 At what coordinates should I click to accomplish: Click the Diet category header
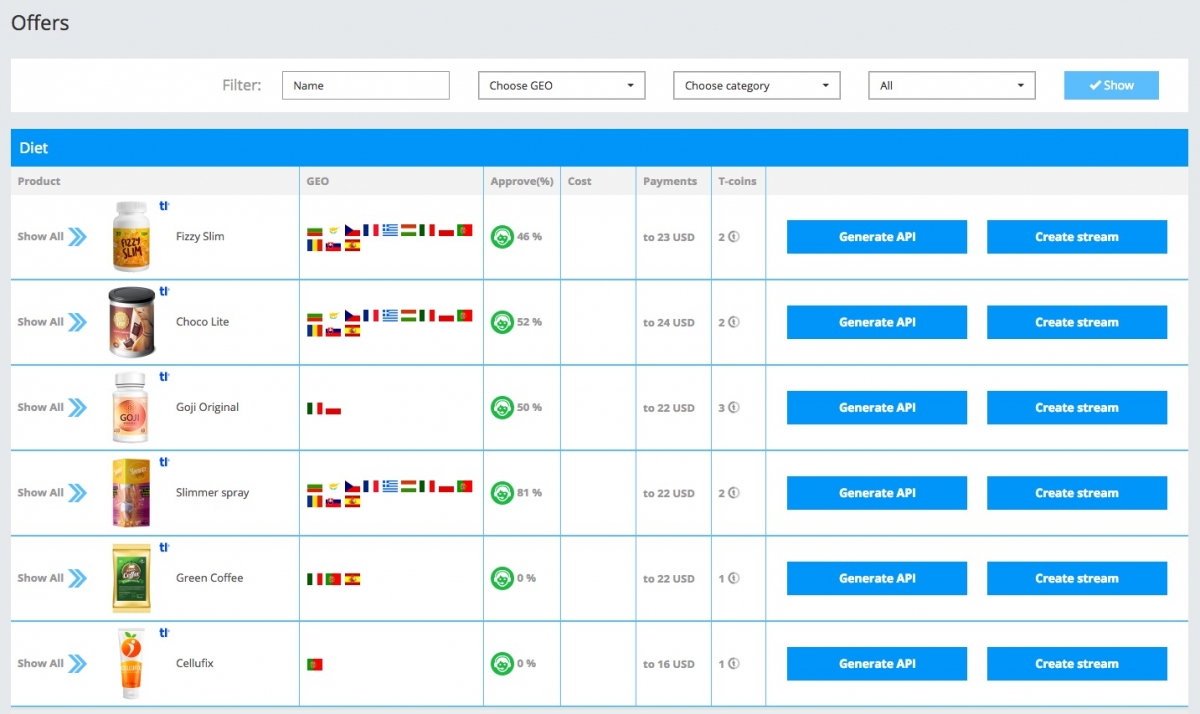(x=33, y=147)
